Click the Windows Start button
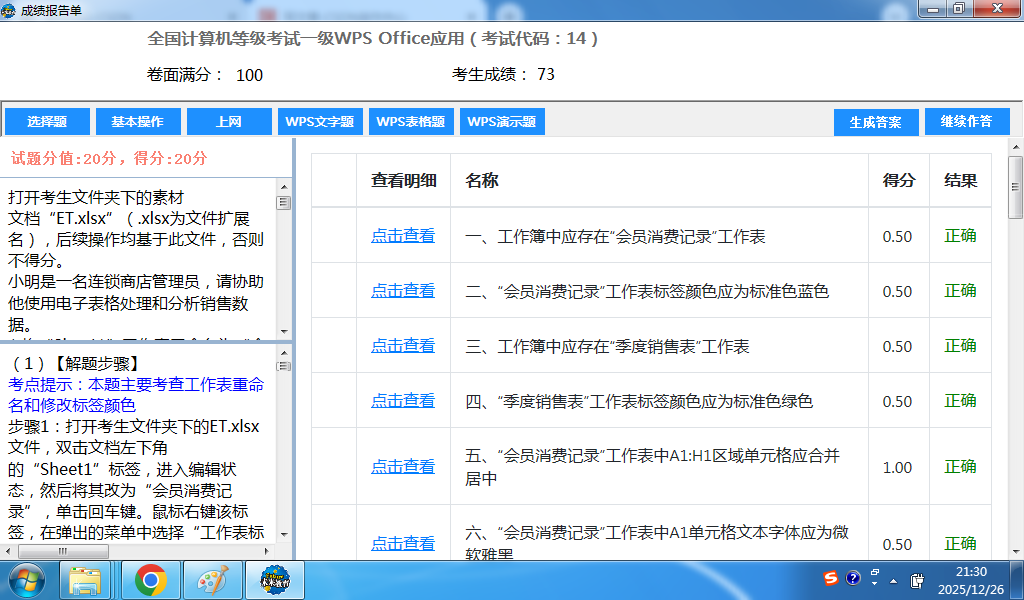1024x600 pixels. point(27,580)
